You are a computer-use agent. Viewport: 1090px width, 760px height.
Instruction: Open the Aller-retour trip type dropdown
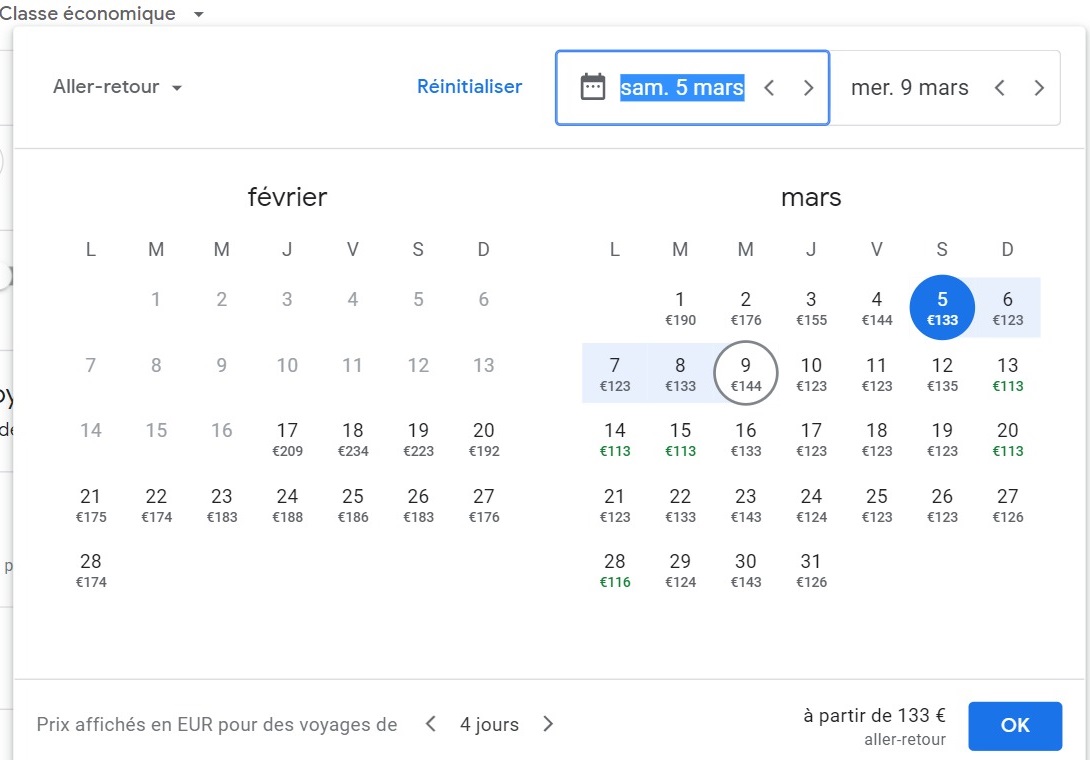[x=117, y=87]
